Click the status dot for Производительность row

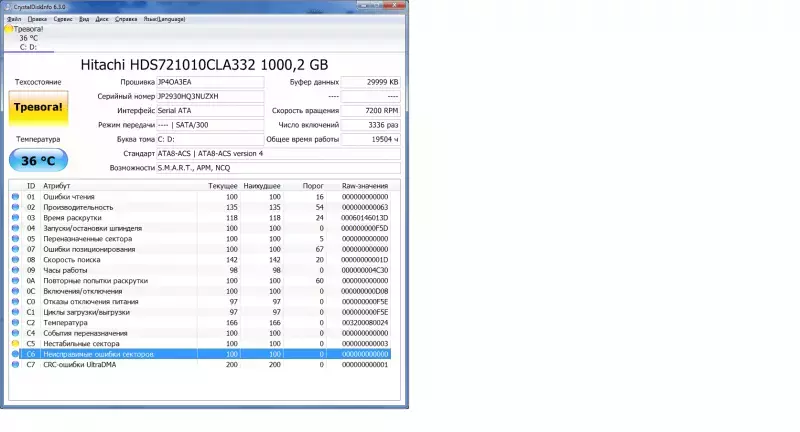coord(15,207)
